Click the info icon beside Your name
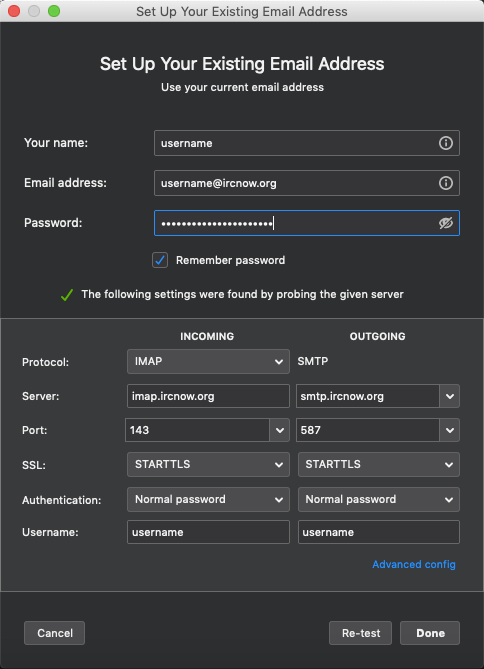 click(446, 143)
